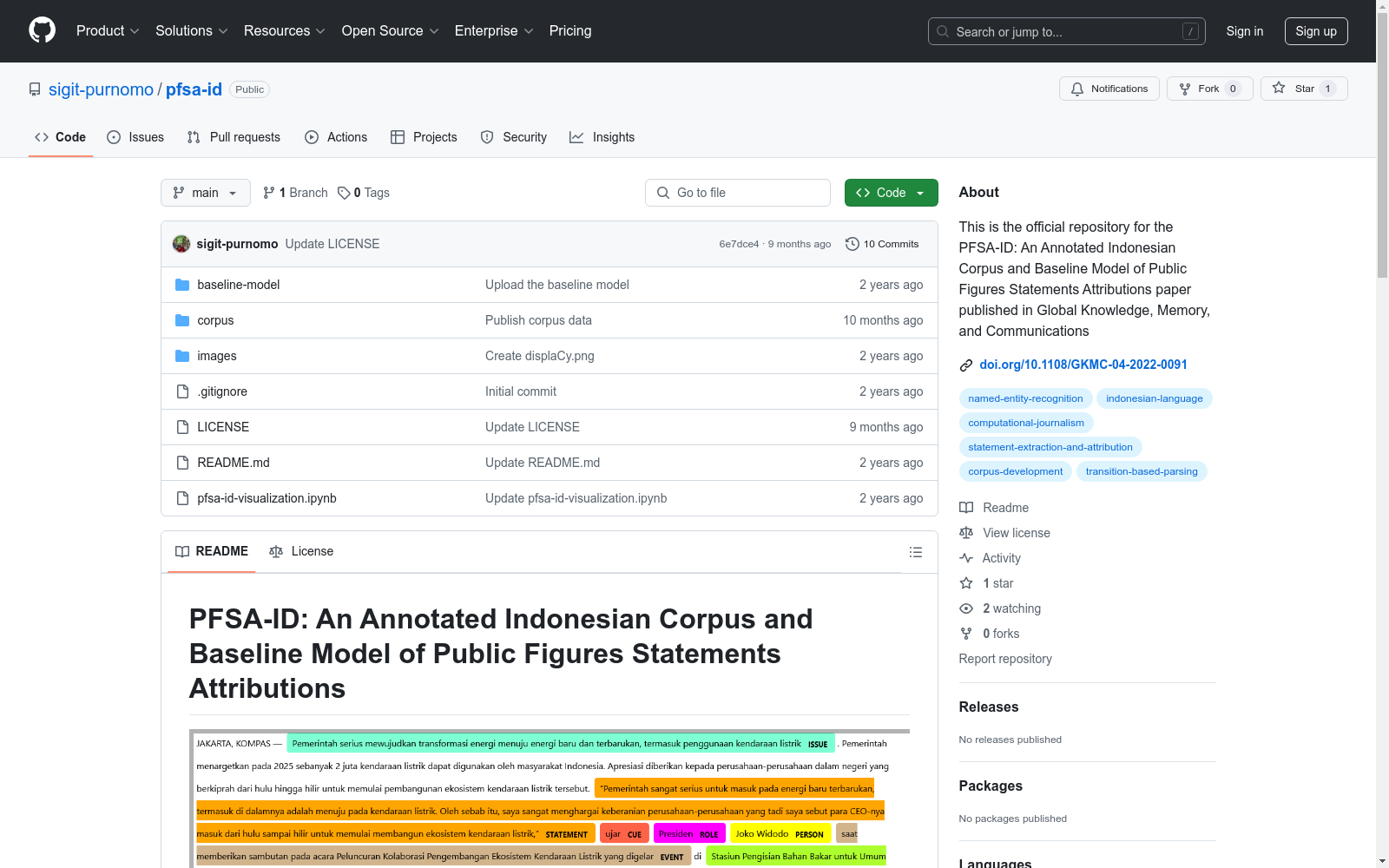1389x868 pixels.
Task: Open the Resources dropdown
Action: coord(285,30)
